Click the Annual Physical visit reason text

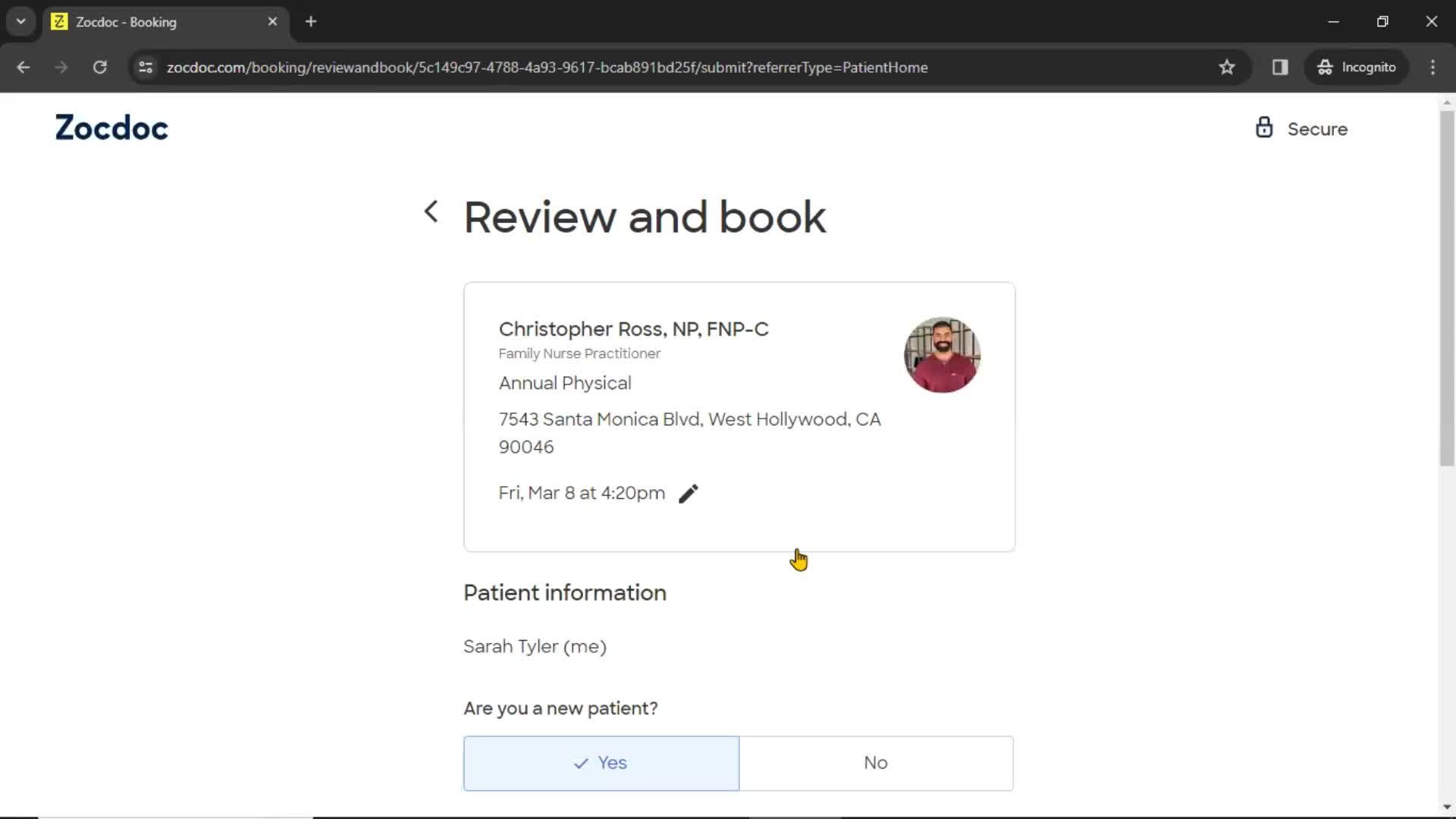coord(565,383)
